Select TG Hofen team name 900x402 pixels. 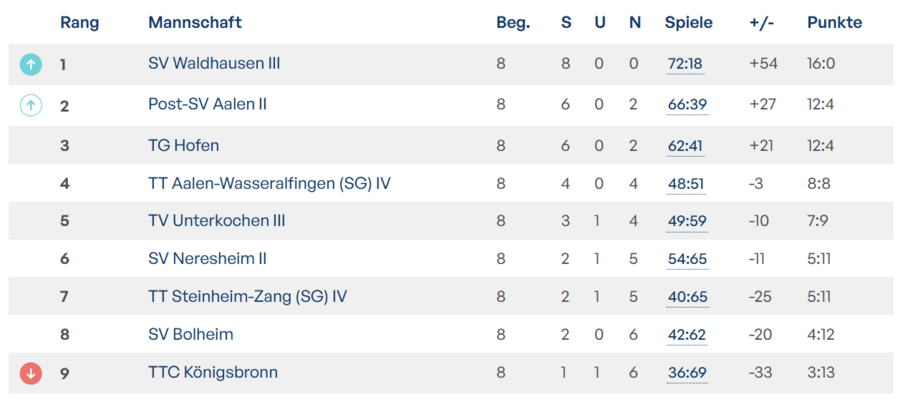coord(183,146)
